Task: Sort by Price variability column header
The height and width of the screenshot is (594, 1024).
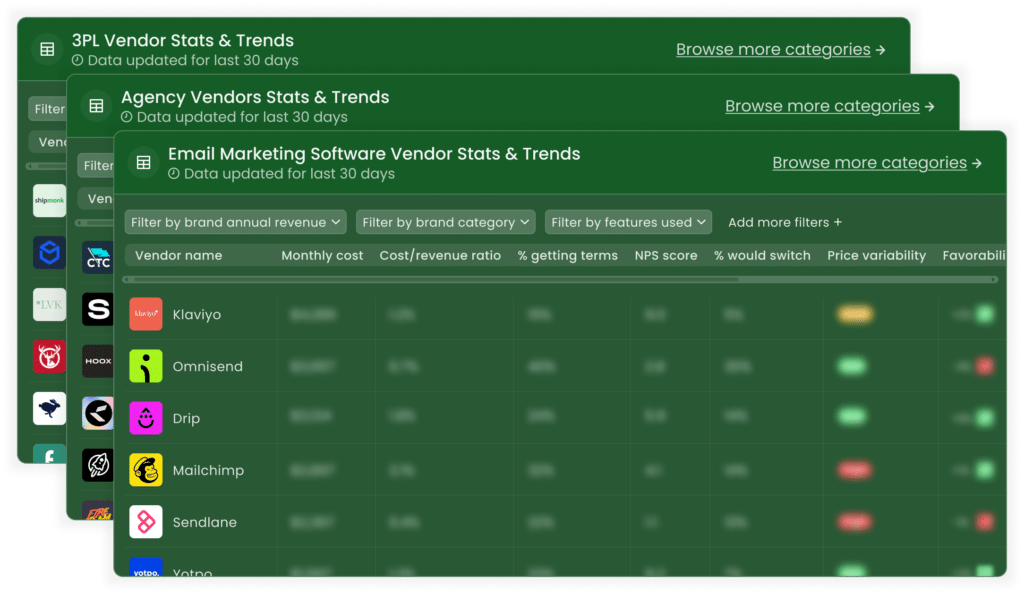Action: point(876,255)
